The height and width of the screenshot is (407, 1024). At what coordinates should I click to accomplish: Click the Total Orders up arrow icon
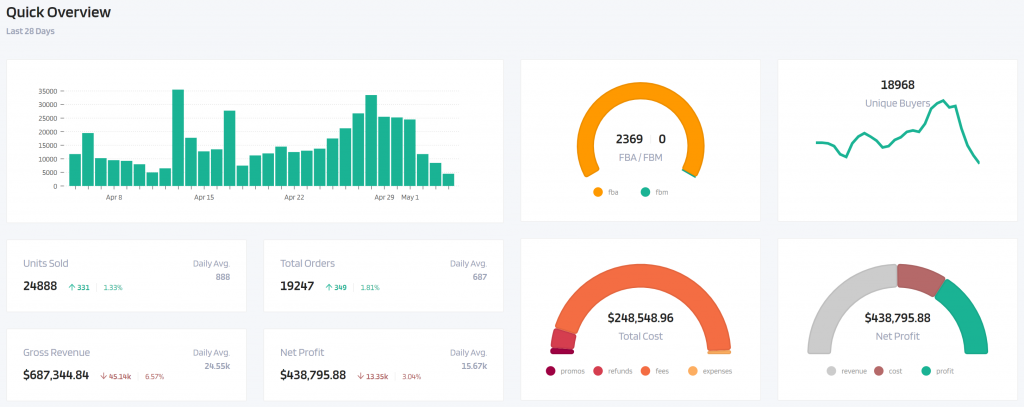pos(329,287)
